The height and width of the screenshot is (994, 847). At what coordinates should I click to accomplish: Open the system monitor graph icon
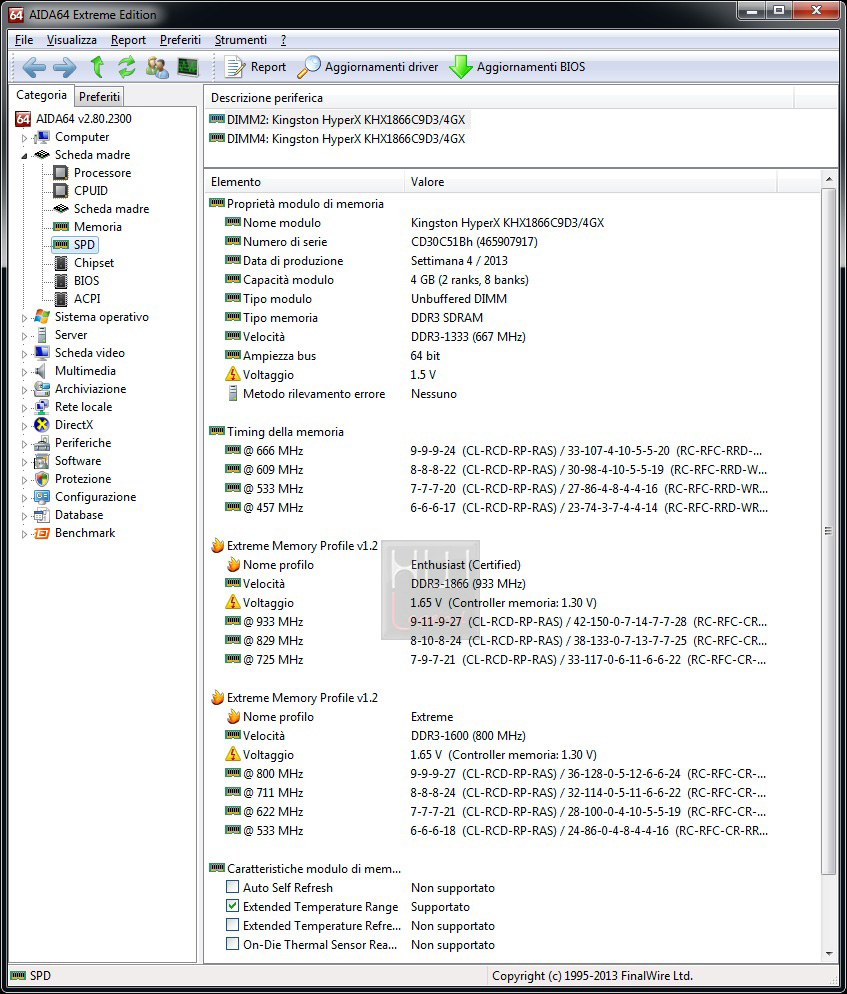(x=188, y=67)
